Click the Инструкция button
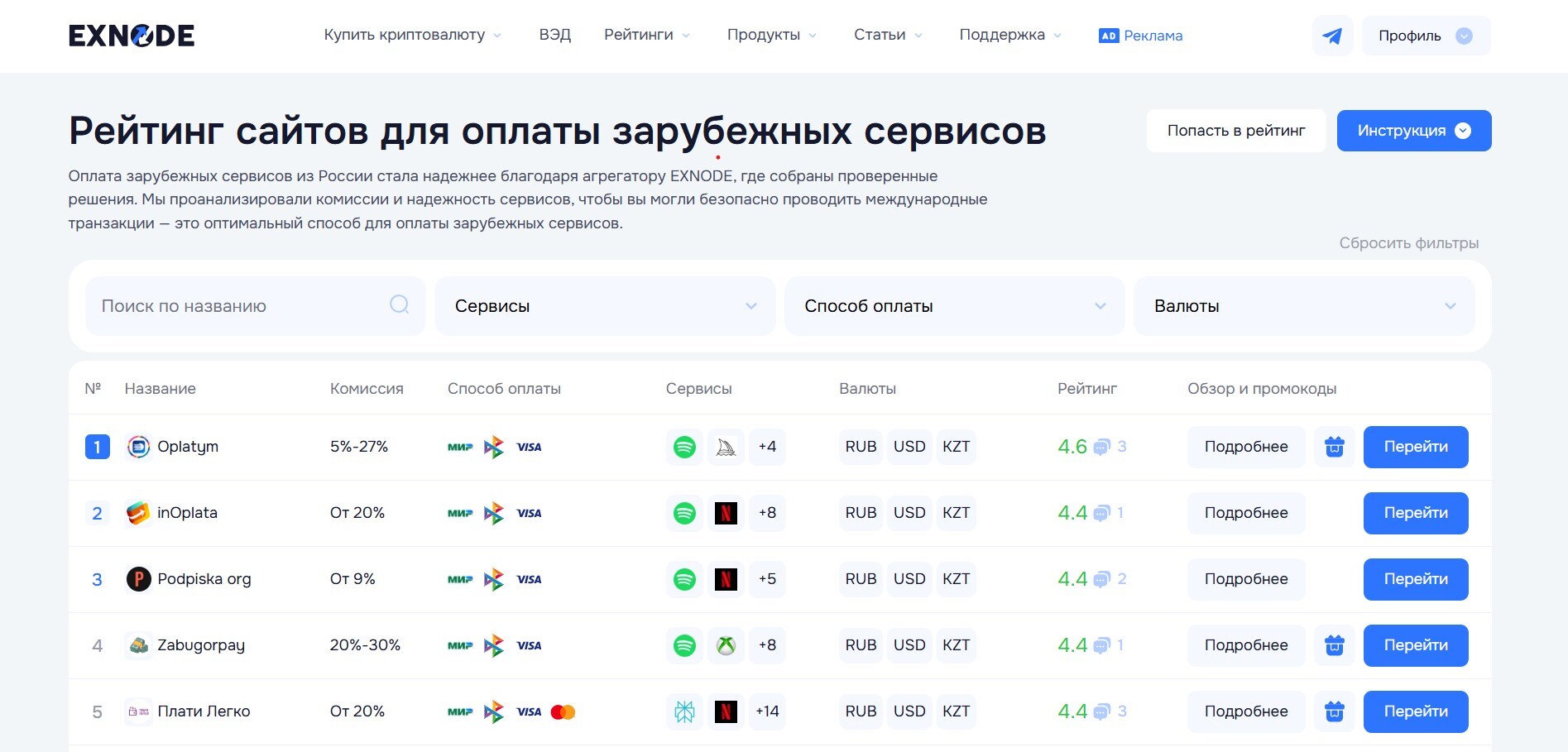The width and height of the screenshot is (1568, 752). [1413, 131]
